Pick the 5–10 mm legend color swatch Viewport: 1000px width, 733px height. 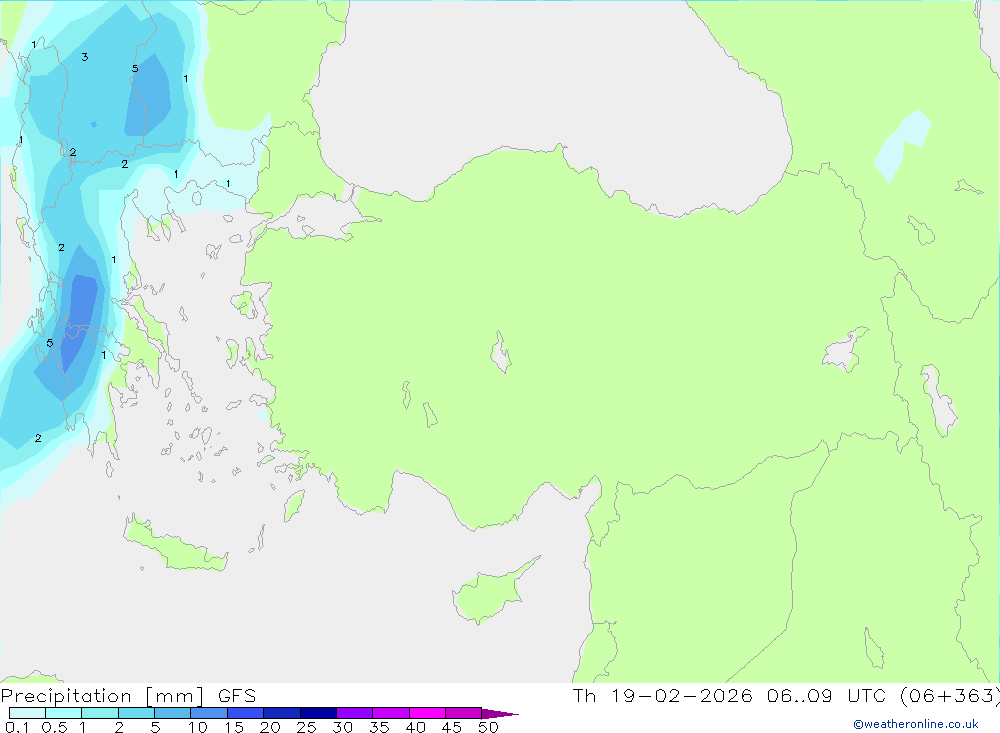(x=172, y=713)
